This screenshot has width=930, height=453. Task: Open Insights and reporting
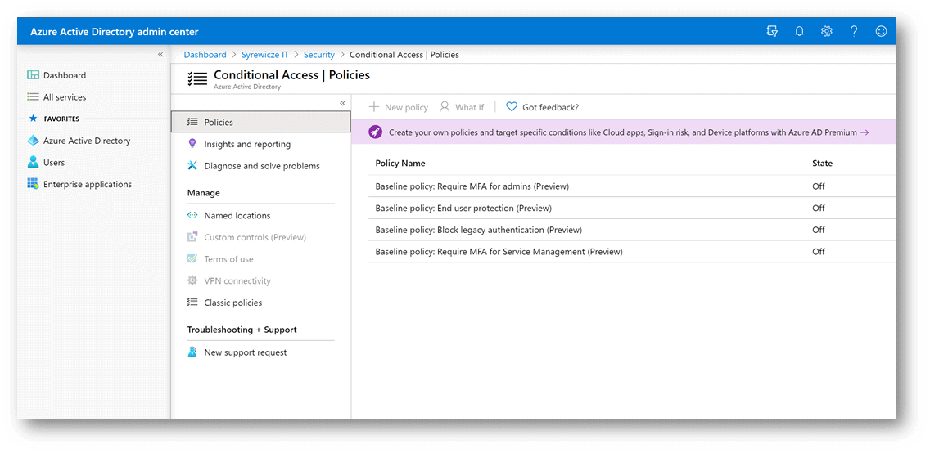coord(247,144)
